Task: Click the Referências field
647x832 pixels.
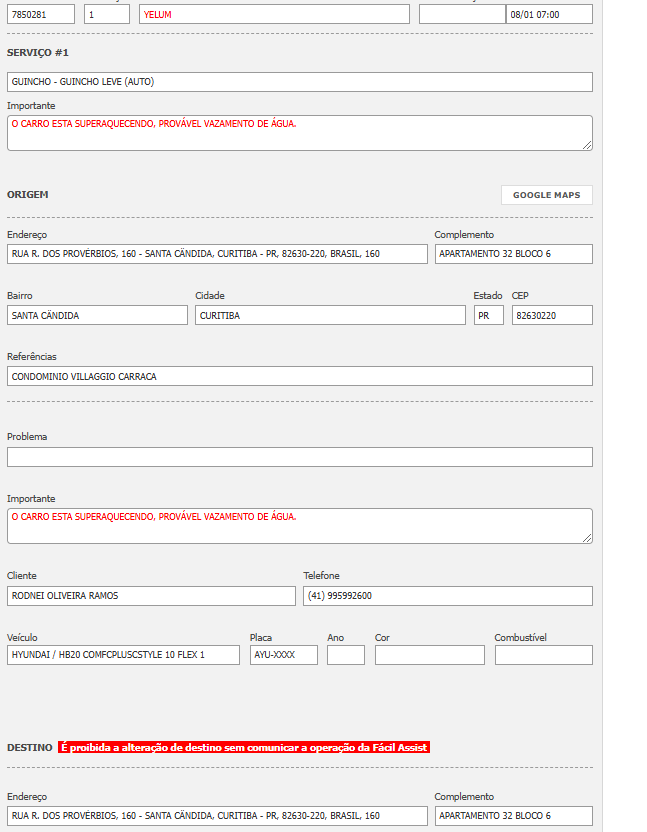Action: (299, 376)
